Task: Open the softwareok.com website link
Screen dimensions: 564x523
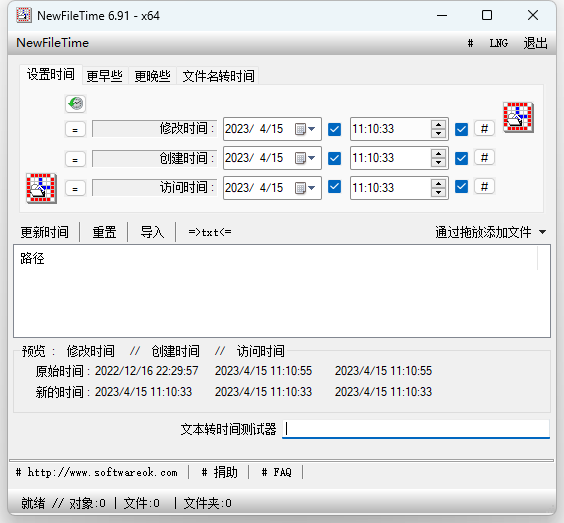Action: tap(97, 472)
